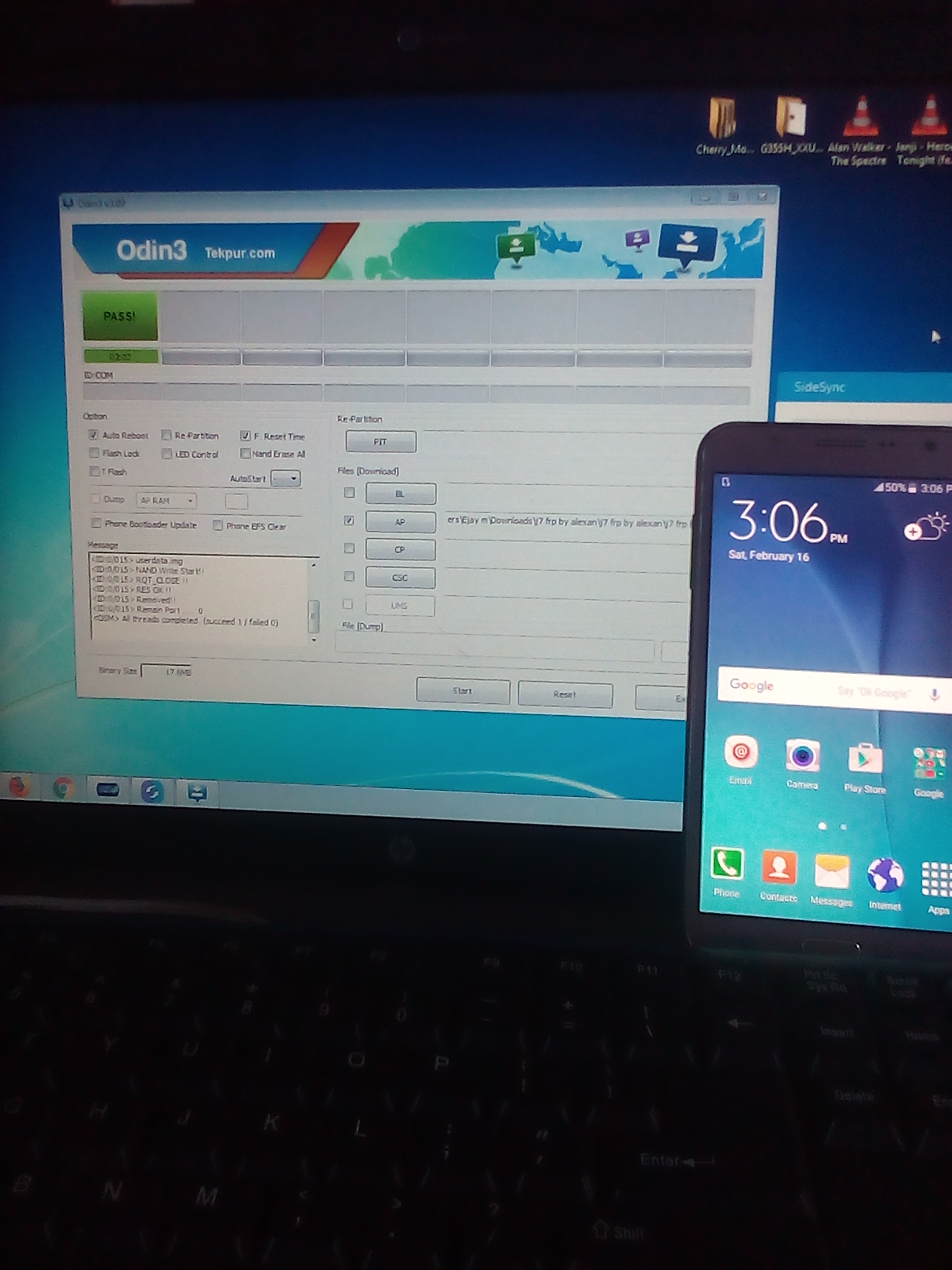Open Firefox from the taskbar
Image resolution: width=952 pixels, height=1270 pixels.
[19, 786]
